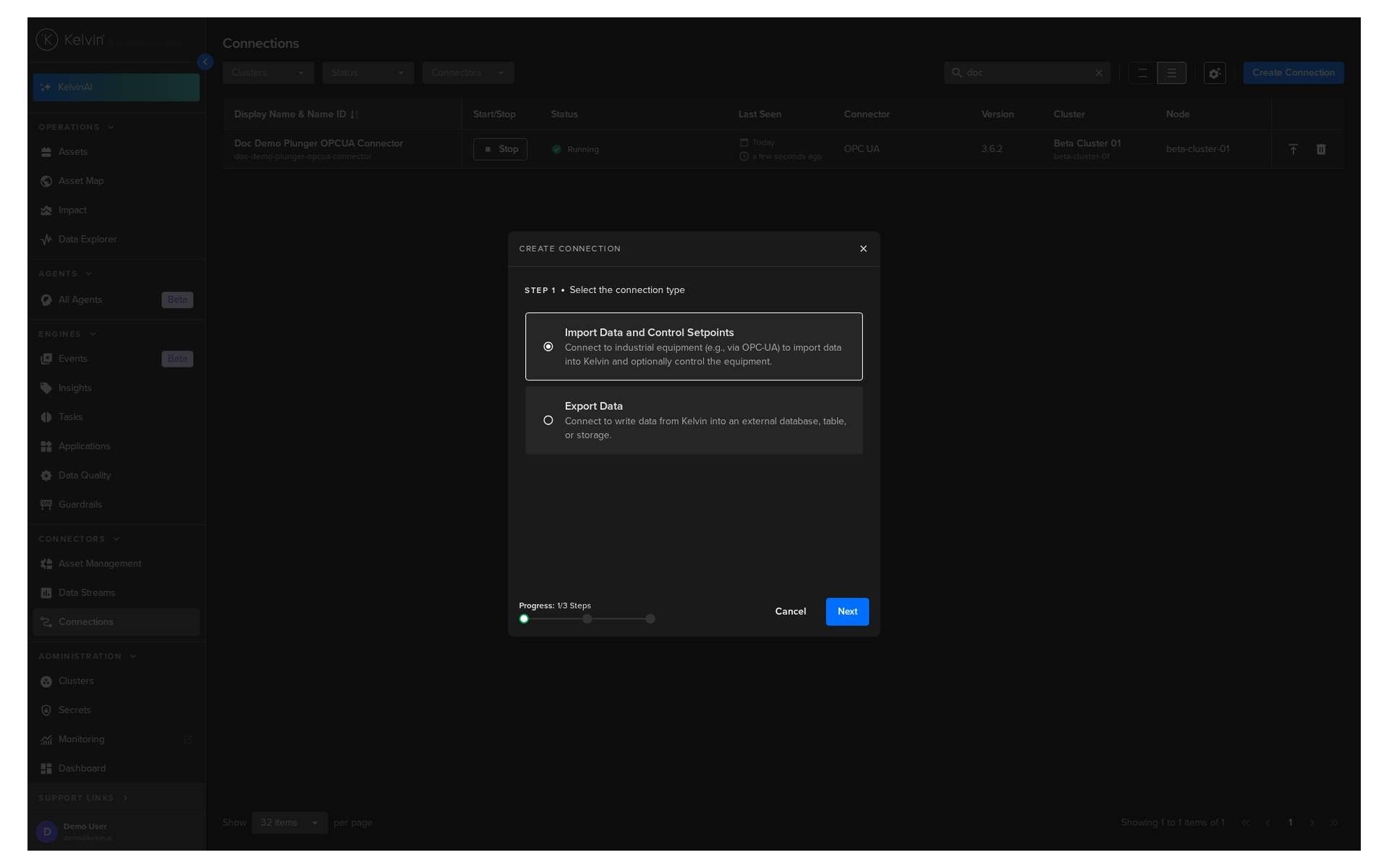The height and width of the screenshot is (868, 1389).
Task: Go to Connections in the sidebar
Action: click(116, 622)
